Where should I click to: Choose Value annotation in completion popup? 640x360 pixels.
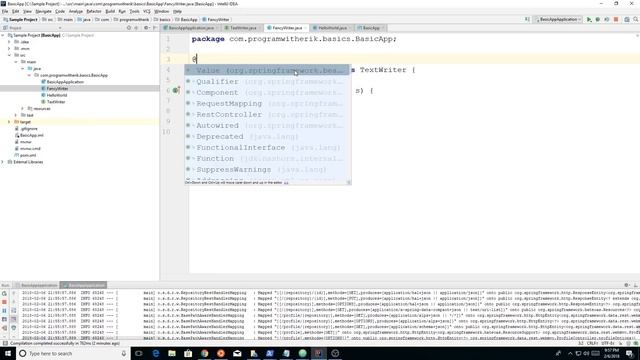[267, 71]
